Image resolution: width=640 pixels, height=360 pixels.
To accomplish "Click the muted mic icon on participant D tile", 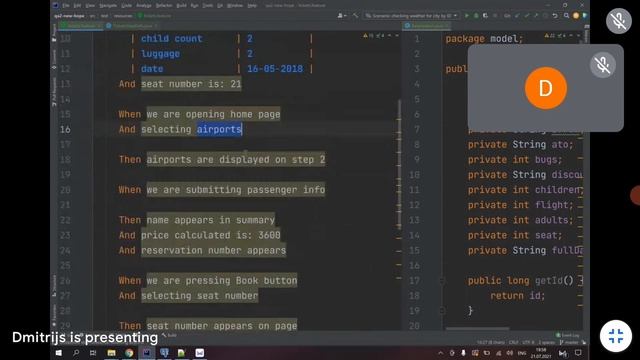I will coord(602,65).
